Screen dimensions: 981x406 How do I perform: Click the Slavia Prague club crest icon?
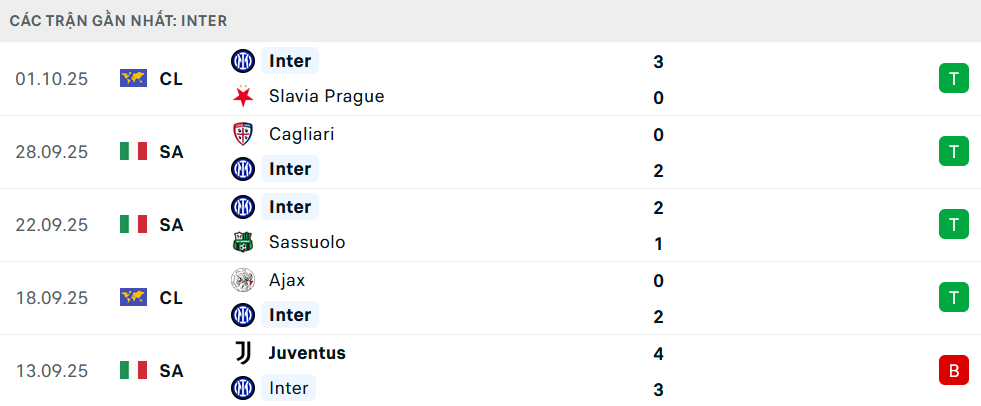coord(243,97)
